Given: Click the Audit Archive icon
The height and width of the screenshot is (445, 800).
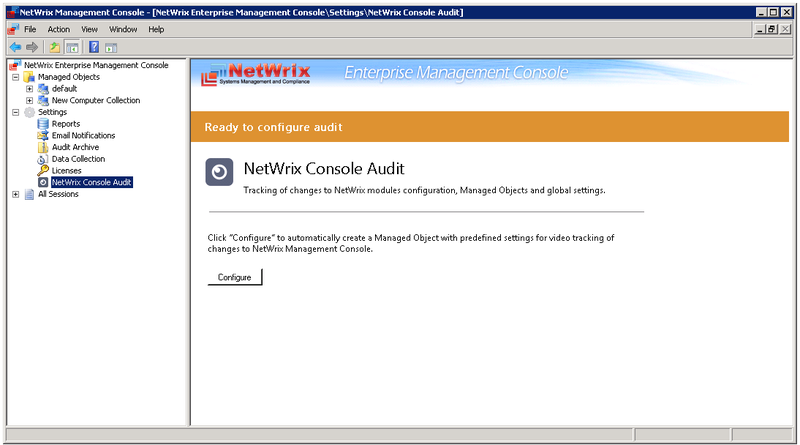Looking at the screenshot, I should [43, 147].
